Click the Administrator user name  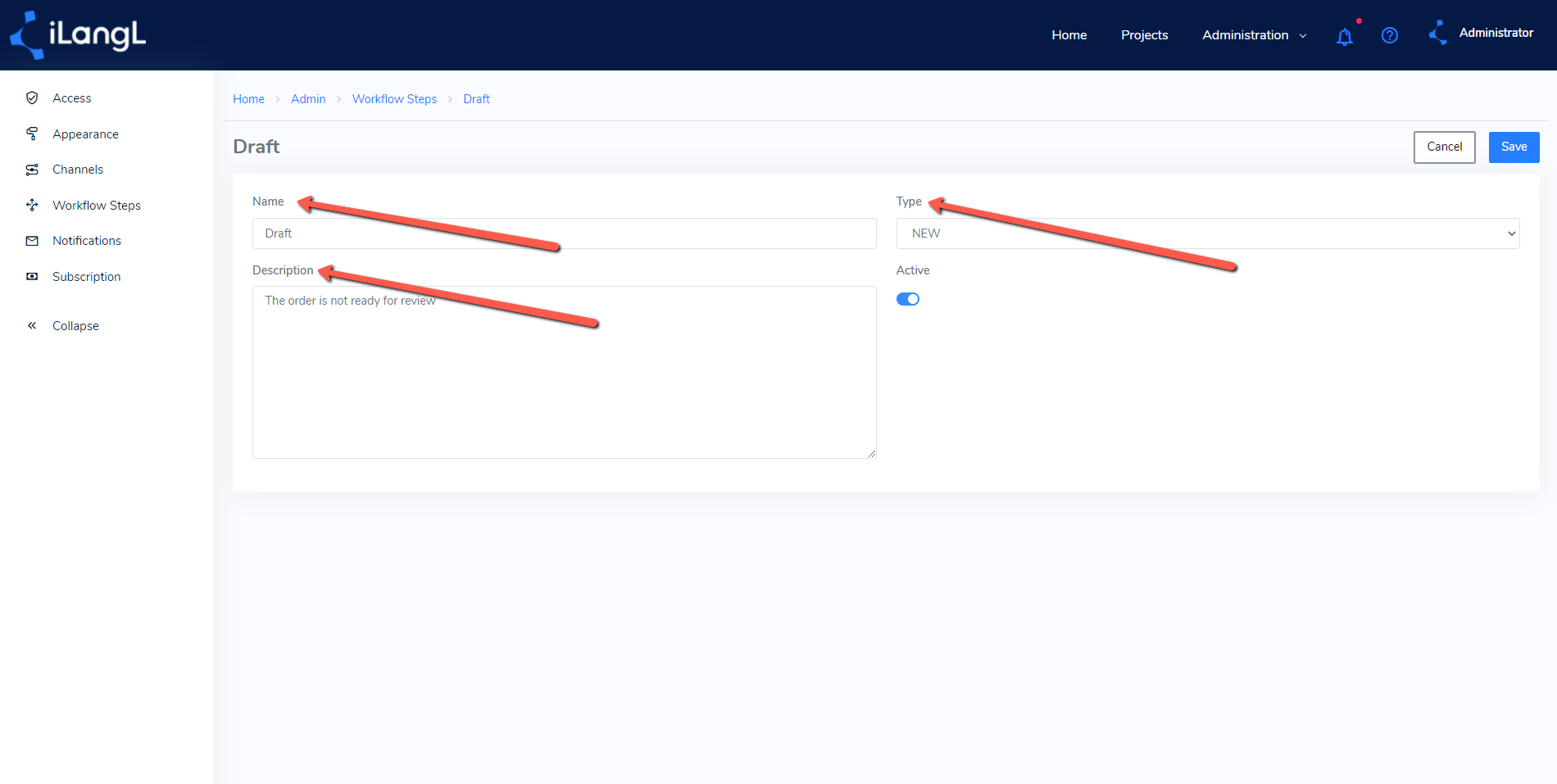tap(1496, 33)
